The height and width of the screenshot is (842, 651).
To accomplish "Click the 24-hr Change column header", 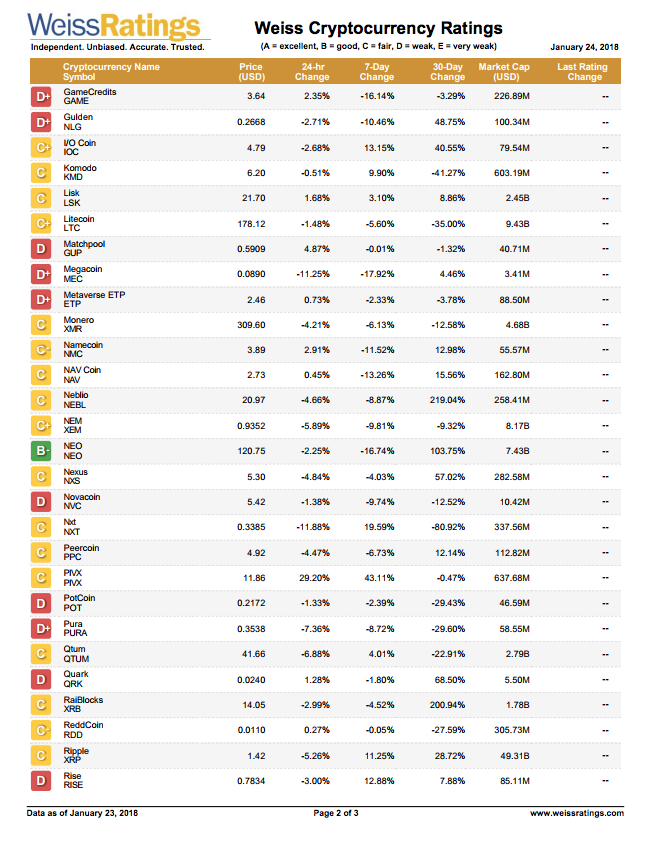I will point(312,72).
